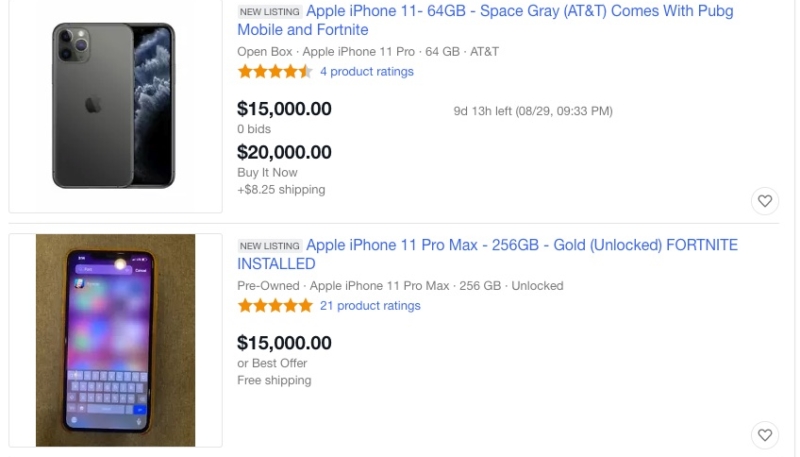The height and width of the screenshot is (457, 800).
Task: Click the $15,000.00 bid price with 0 bids
Action: pyautogui.click(x=284, y=109)
